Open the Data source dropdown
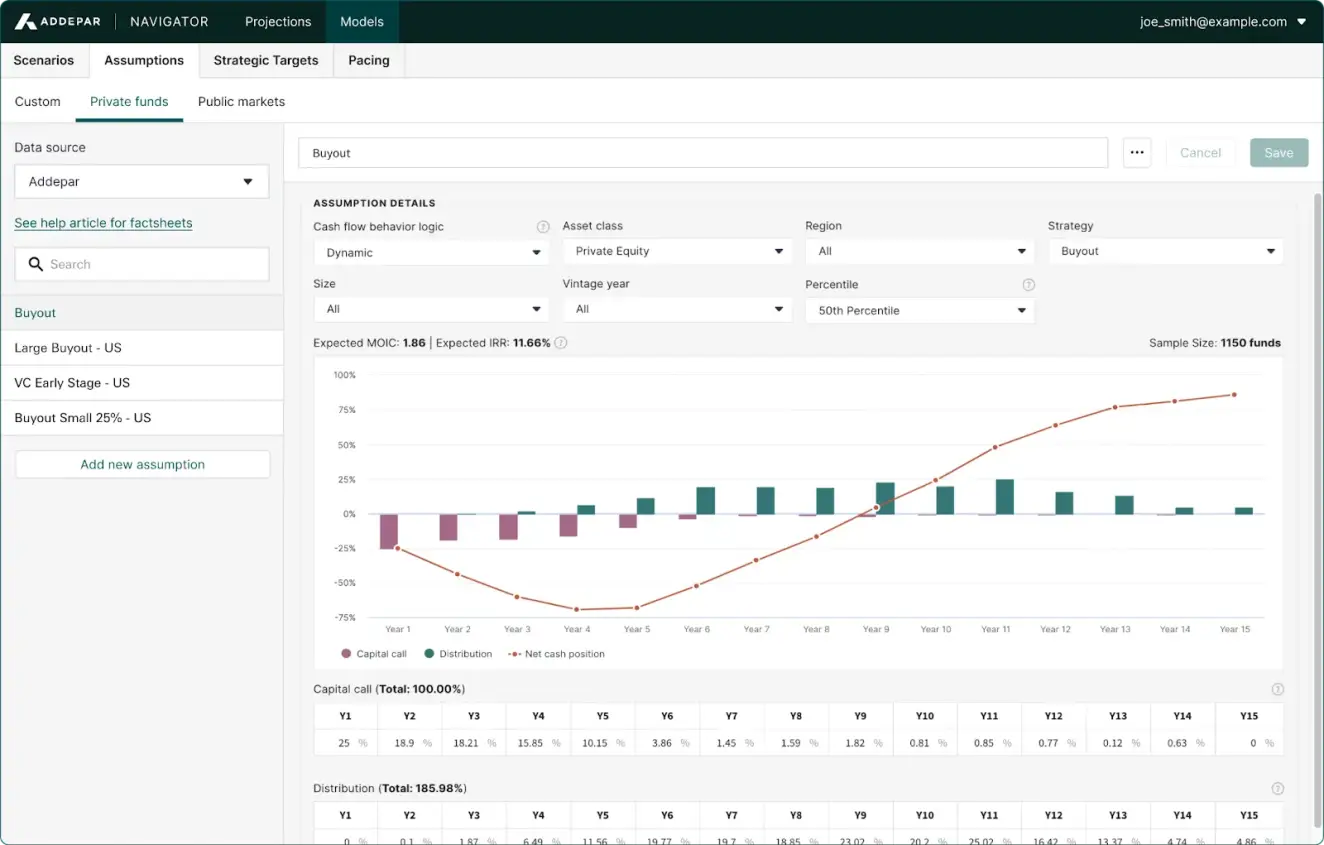The width and height of the screenshot is (1324, 845). click(x=140, y=181)
